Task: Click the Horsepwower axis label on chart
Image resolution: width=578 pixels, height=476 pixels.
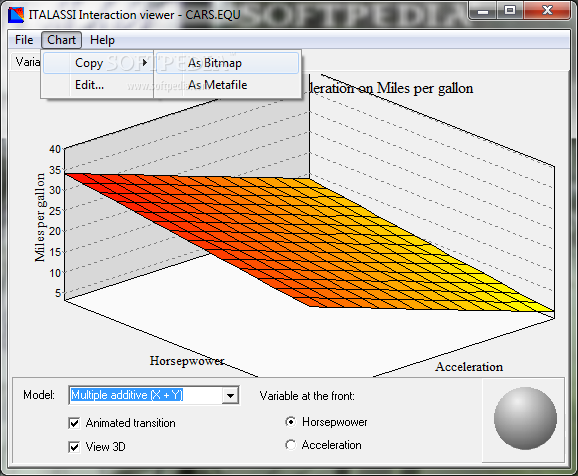Action: (x=187, y=361)
